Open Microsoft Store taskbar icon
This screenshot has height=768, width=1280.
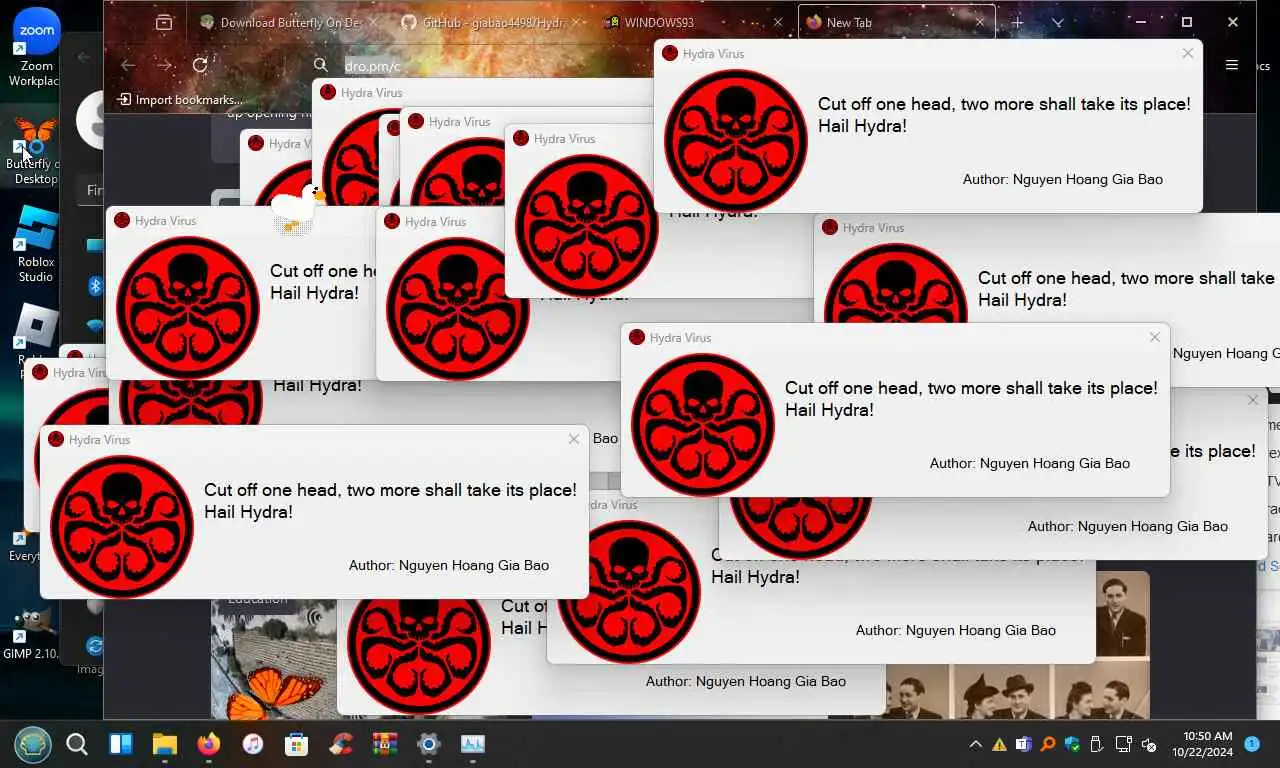(x=296, y=744)
